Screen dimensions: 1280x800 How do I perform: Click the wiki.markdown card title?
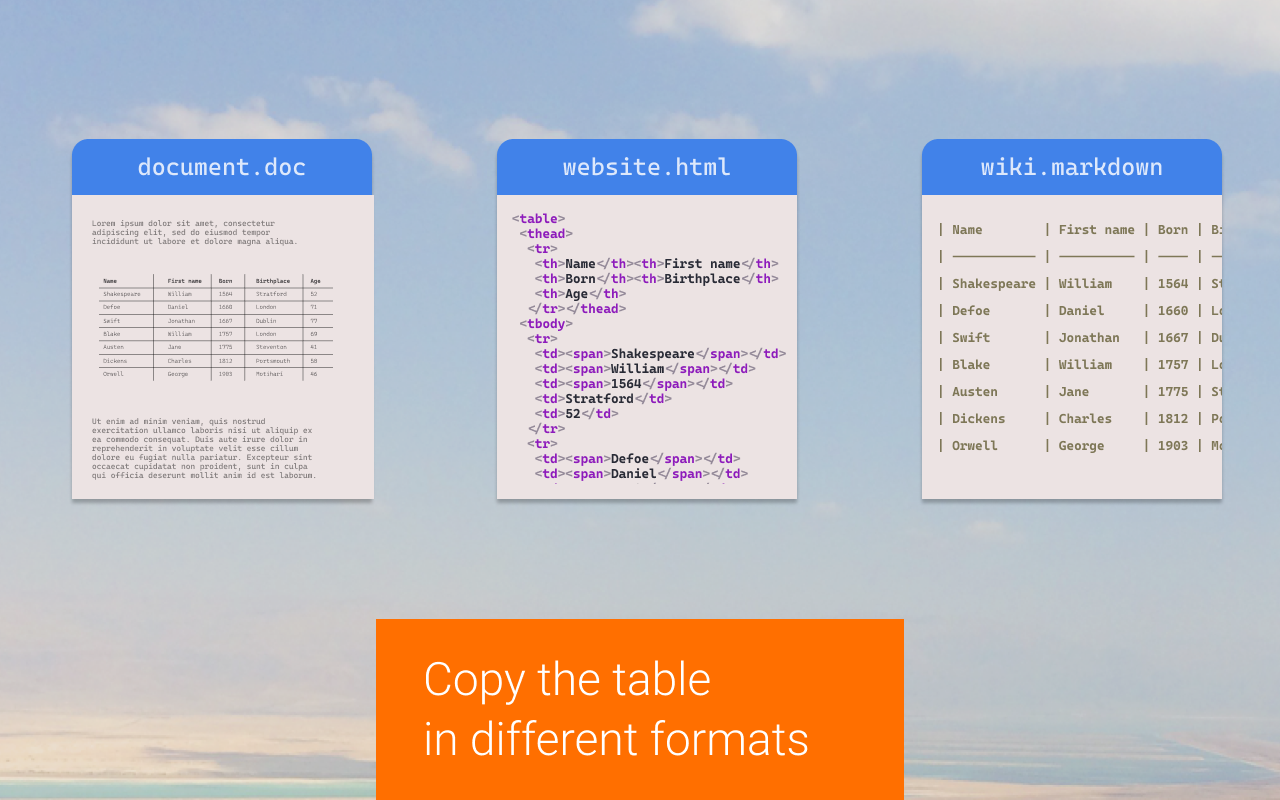(x=1072, y=167)
